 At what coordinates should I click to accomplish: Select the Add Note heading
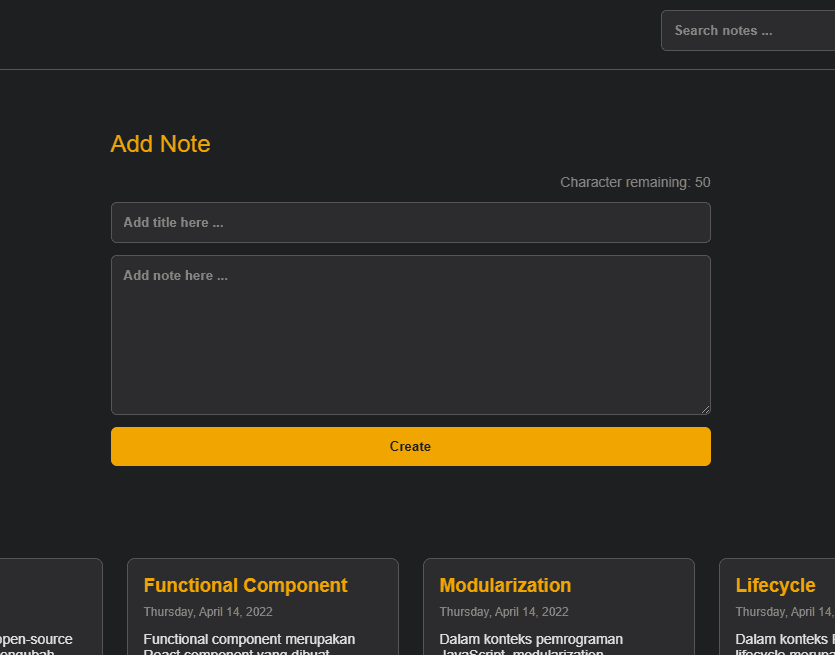coord(160,144)
